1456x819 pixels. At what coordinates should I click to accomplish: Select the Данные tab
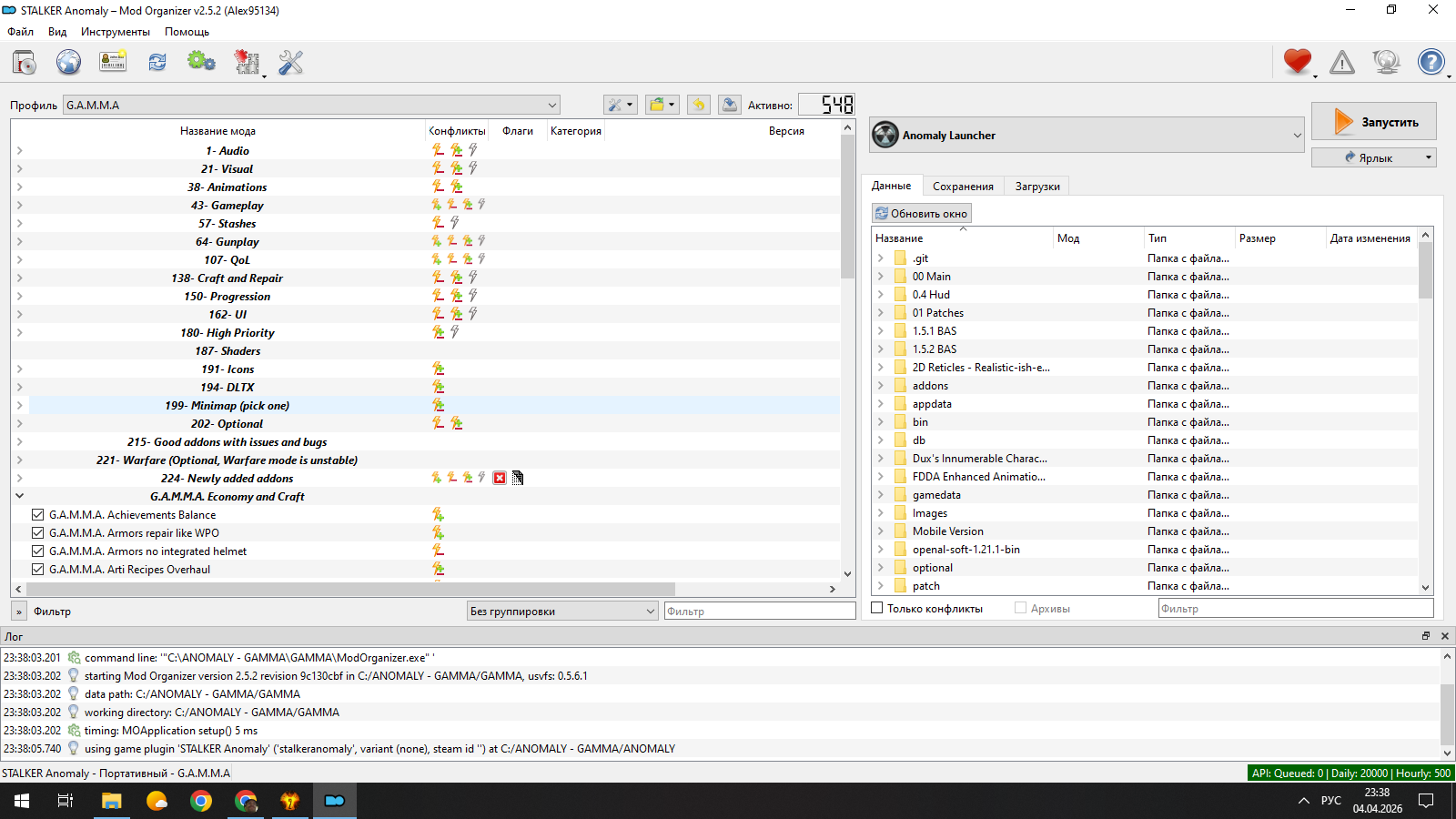pos(892,185)
